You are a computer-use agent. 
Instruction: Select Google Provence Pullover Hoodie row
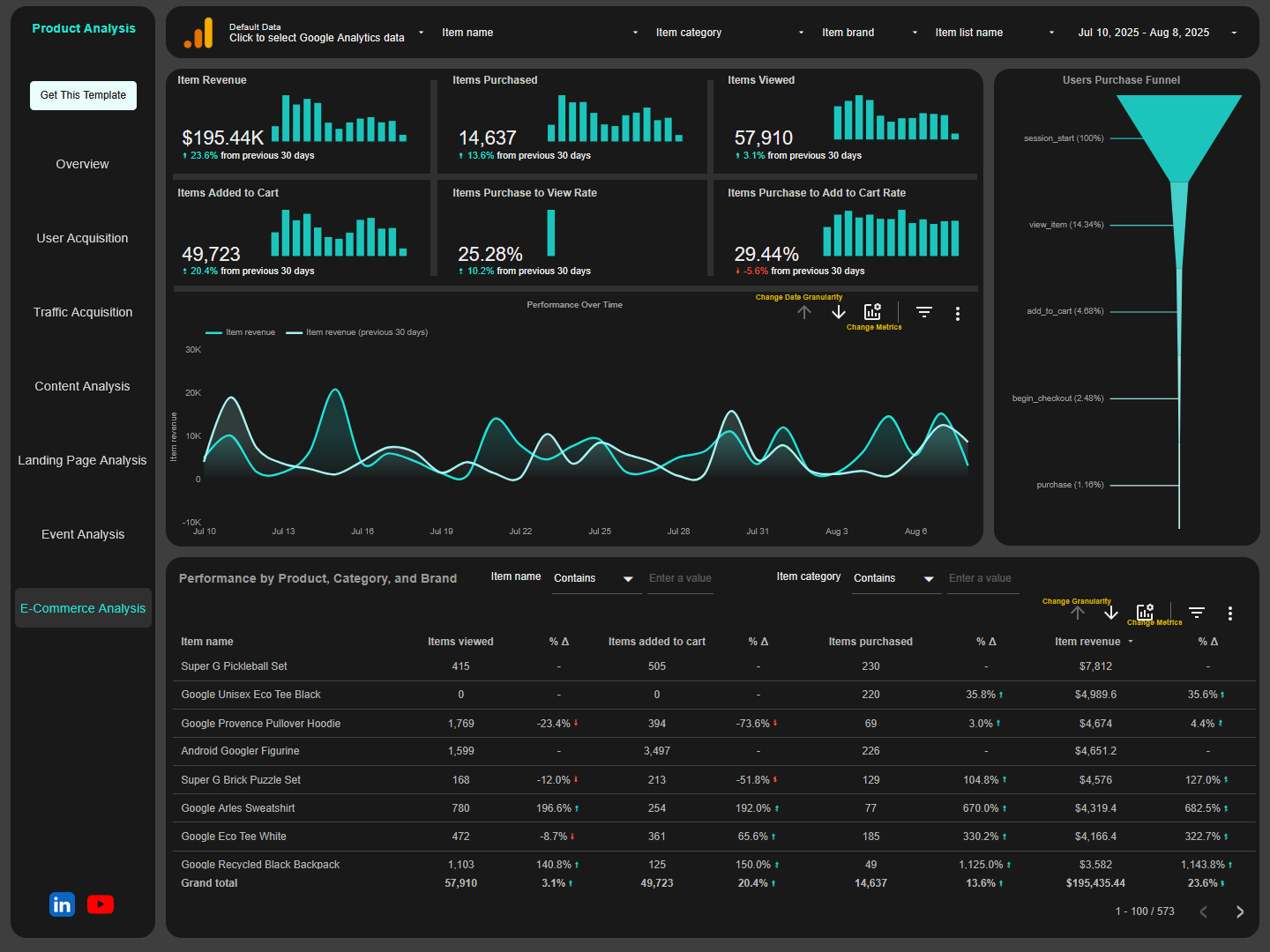(x=714, y=724)
